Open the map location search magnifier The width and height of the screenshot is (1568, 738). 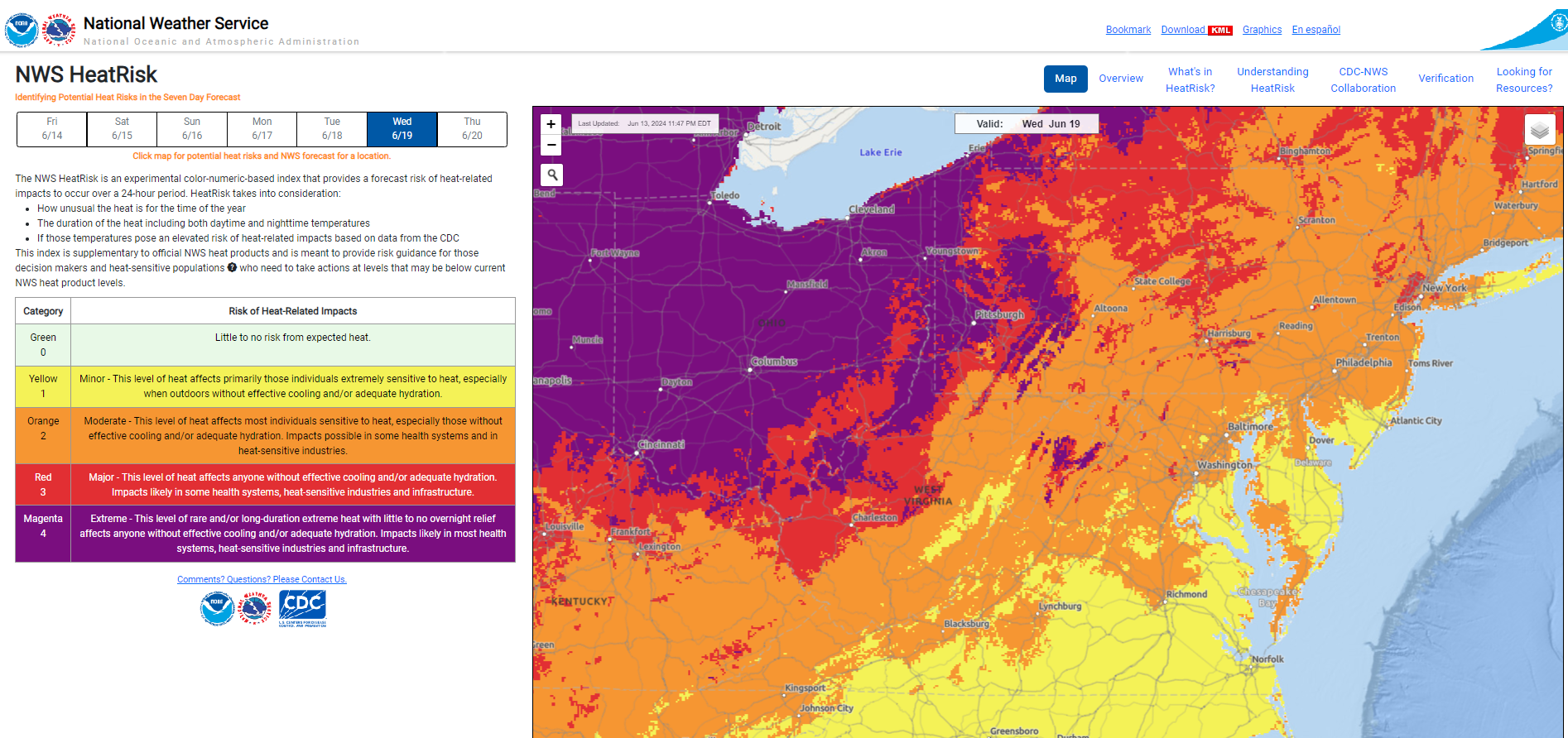point(551,175)
